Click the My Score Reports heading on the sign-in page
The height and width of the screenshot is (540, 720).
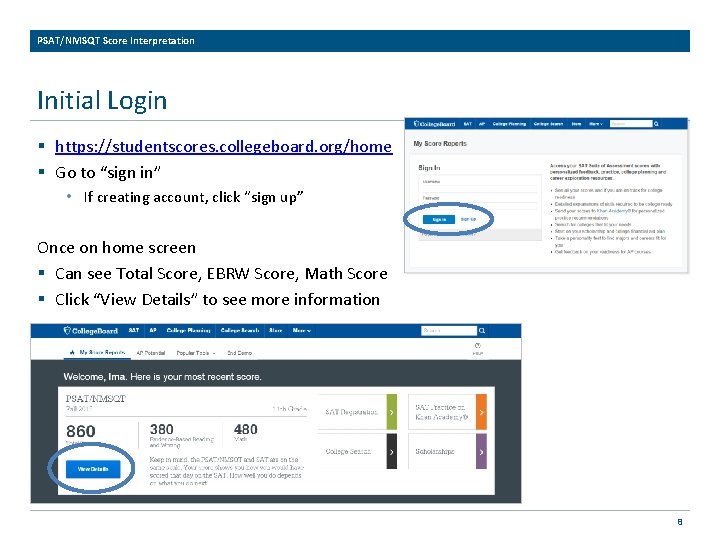440,144
